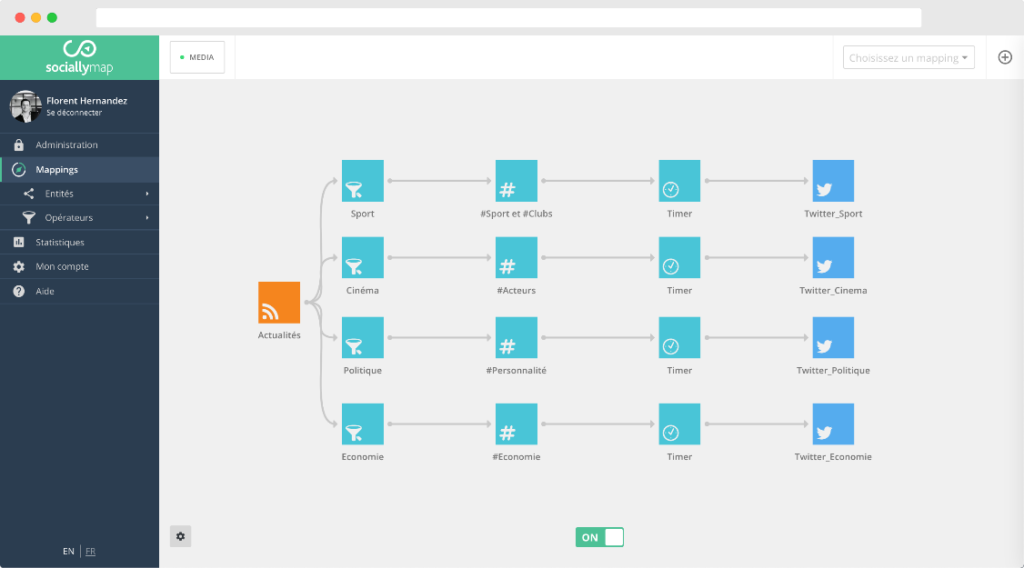Expand the Opérateurs submenu
The width and height of the screenshot is (1024, 568).
point(80,217)
